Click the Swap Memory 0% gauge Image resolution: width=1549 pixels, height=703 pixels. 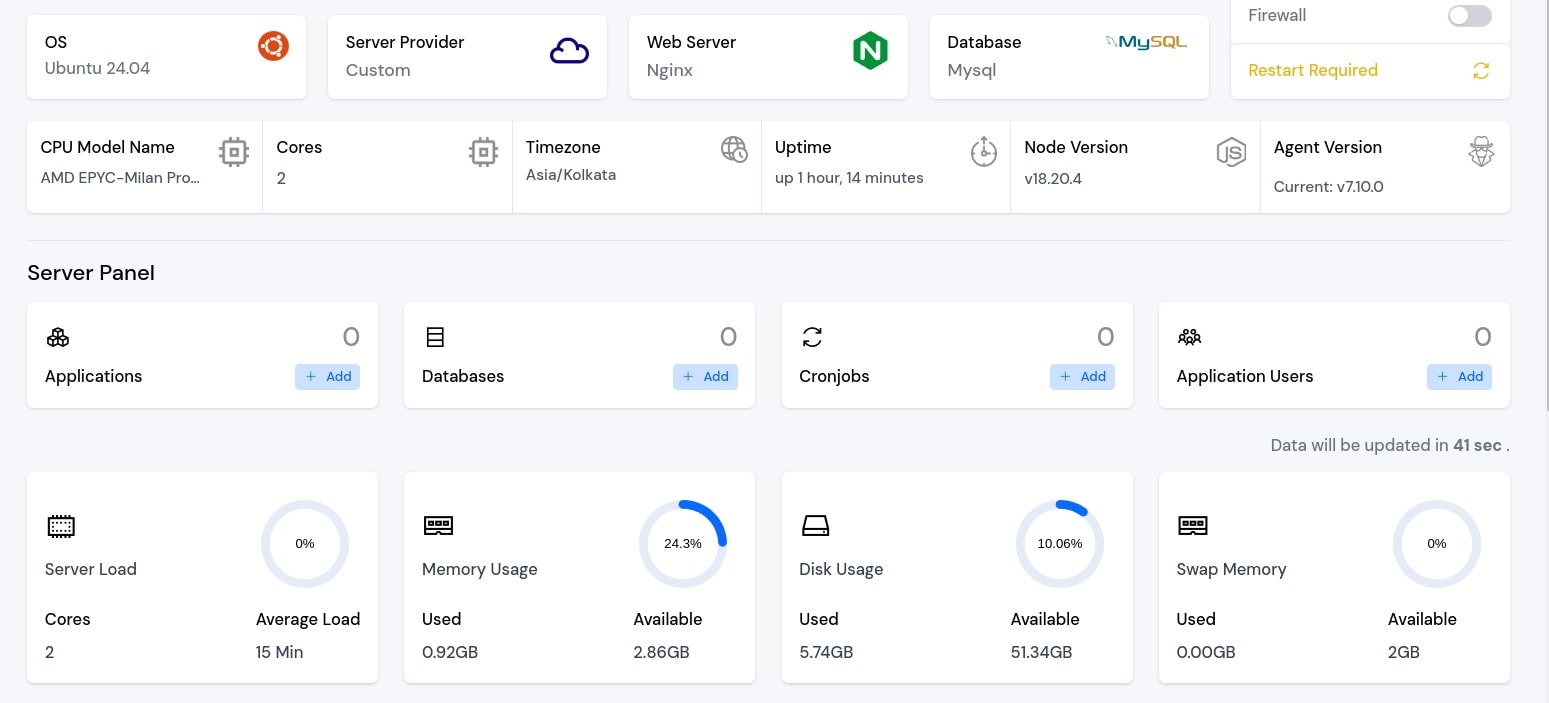[1437, 544]
